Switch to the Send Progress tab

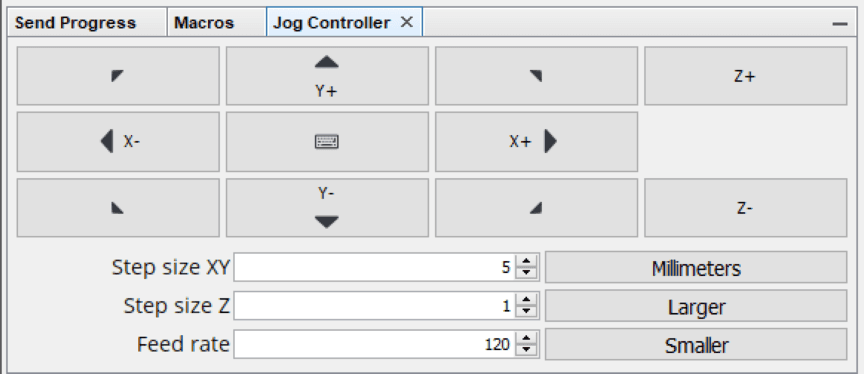(x=75, y=23)
